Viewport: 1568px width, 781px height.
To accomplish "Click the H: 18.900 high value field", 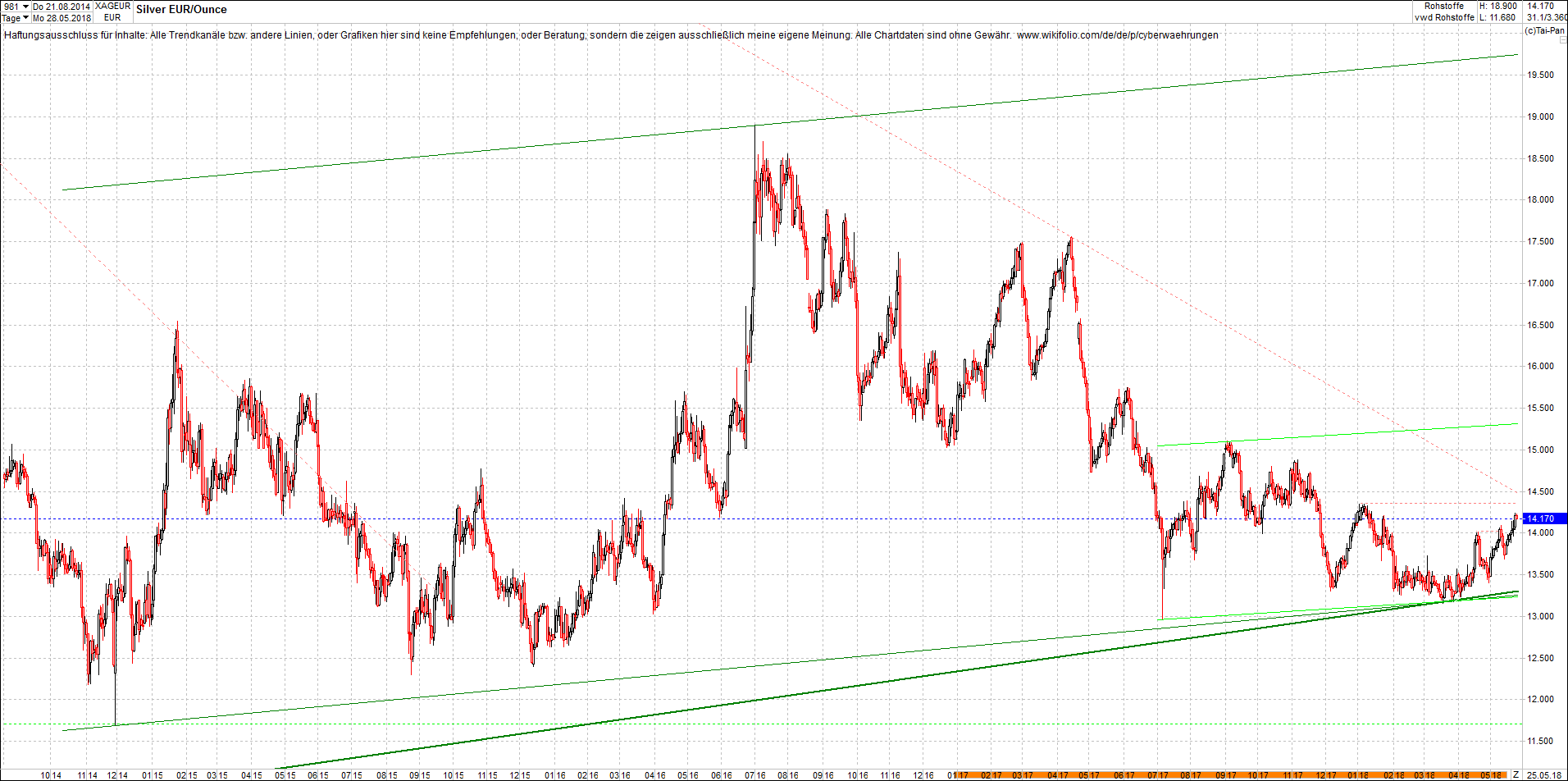I will [x=1497, y=7].
